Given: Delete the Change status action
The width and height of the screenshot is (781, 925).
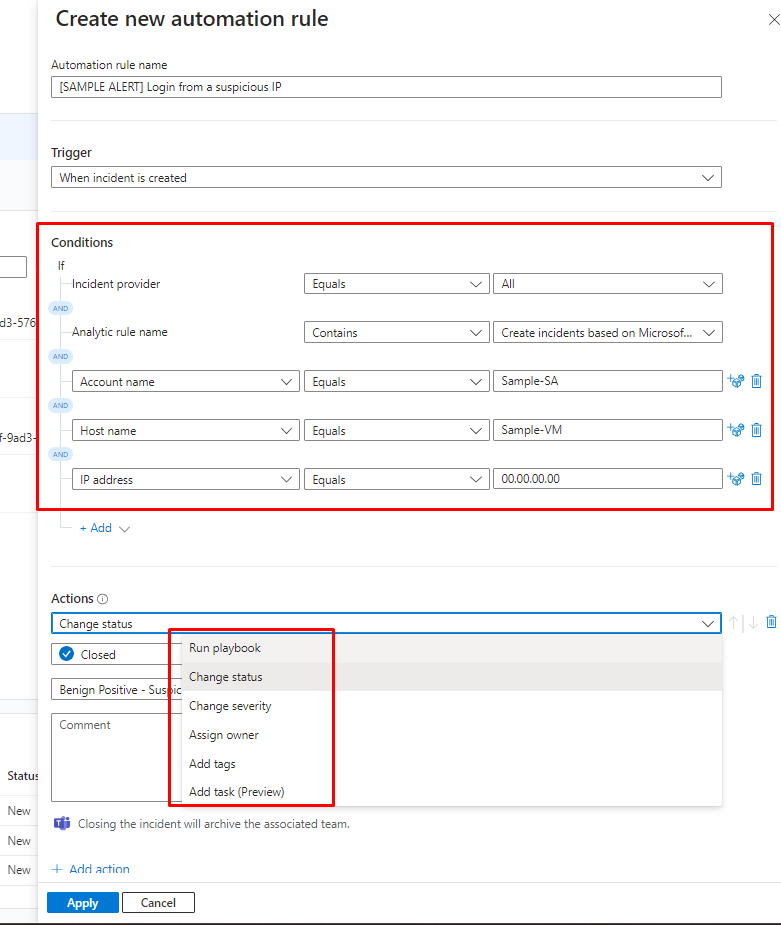Looking at the screenshot, I should pyautogui.click(x=771, y=622).
